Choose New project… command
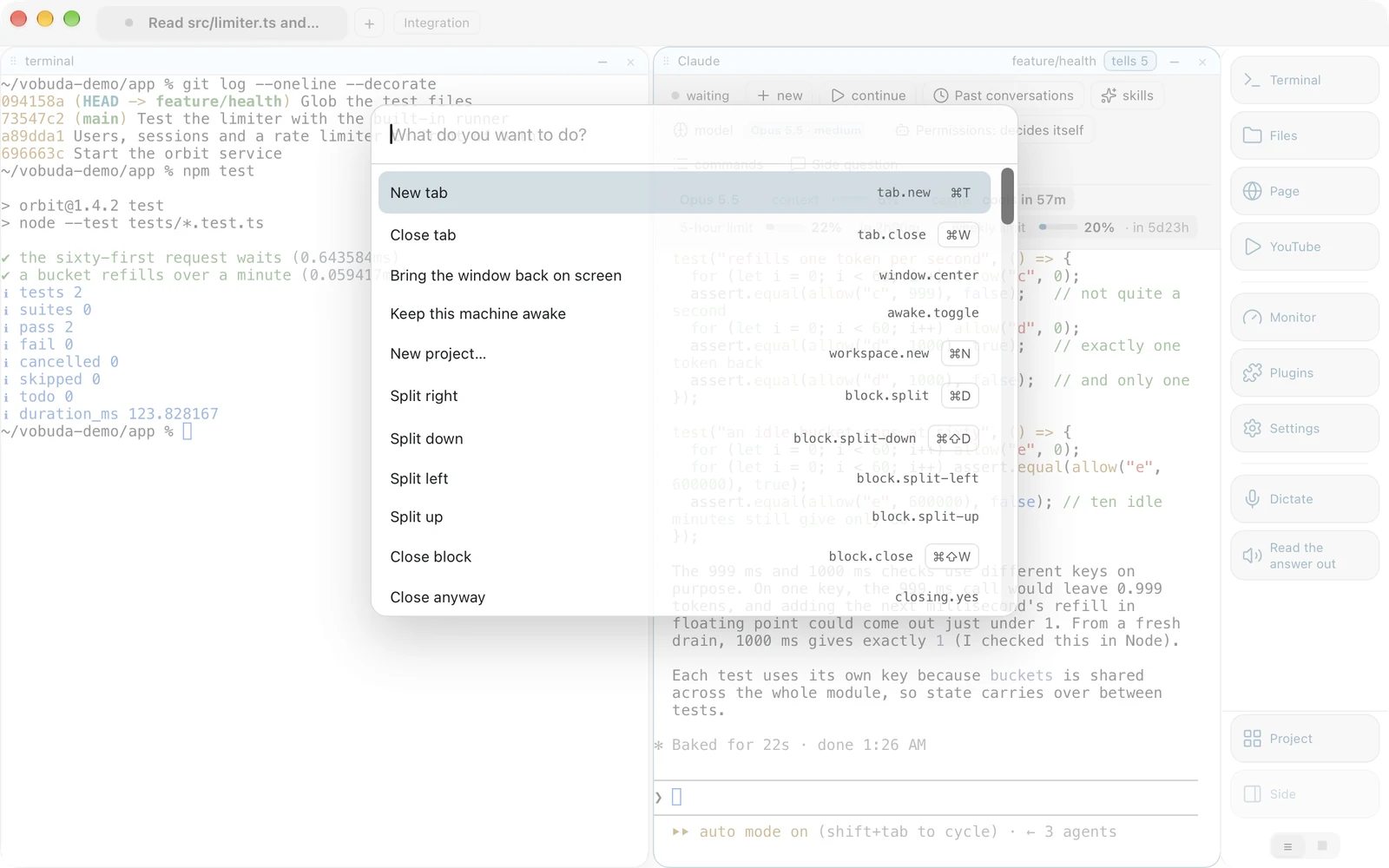 pos(684,353)
